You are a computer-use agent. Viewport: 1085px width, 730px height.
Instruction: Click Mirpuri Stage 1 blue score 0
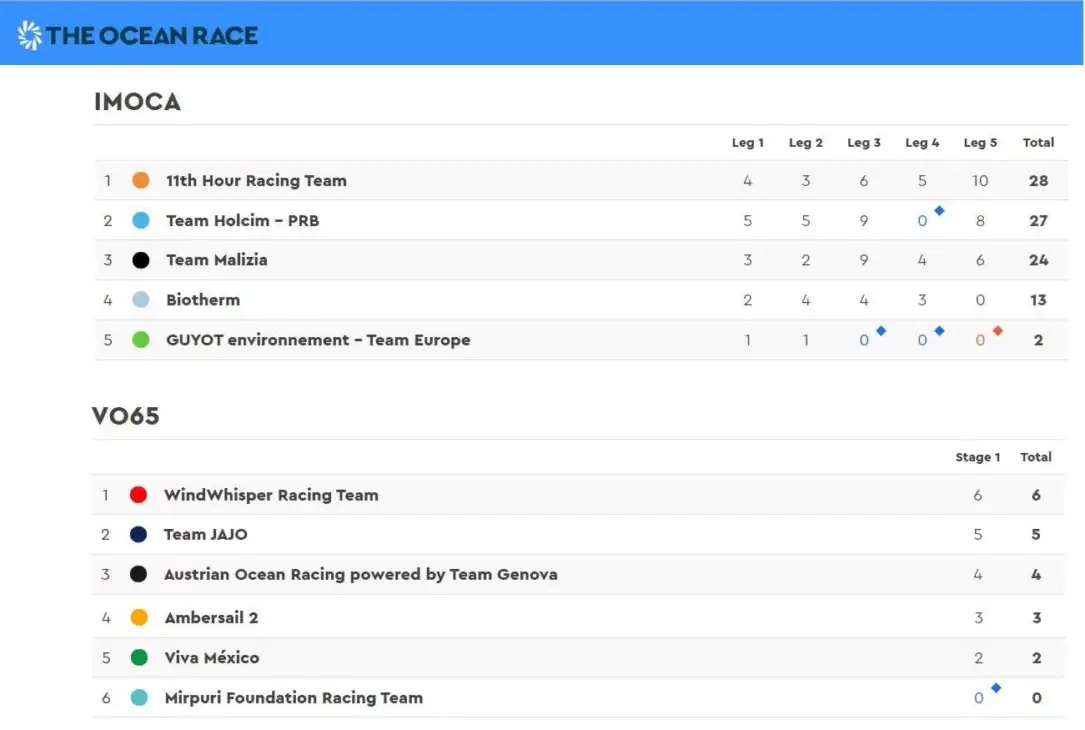tap(978, 697)
